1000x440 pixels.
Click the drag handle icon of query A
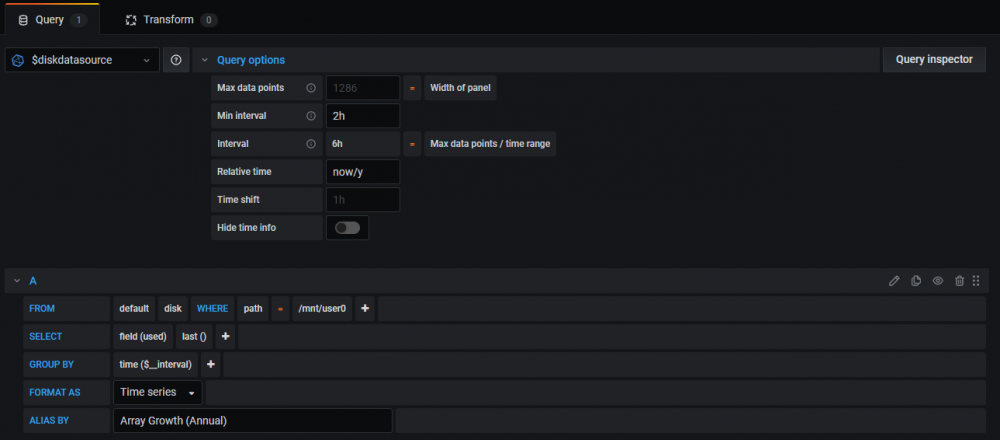click(x=976, y=281)
